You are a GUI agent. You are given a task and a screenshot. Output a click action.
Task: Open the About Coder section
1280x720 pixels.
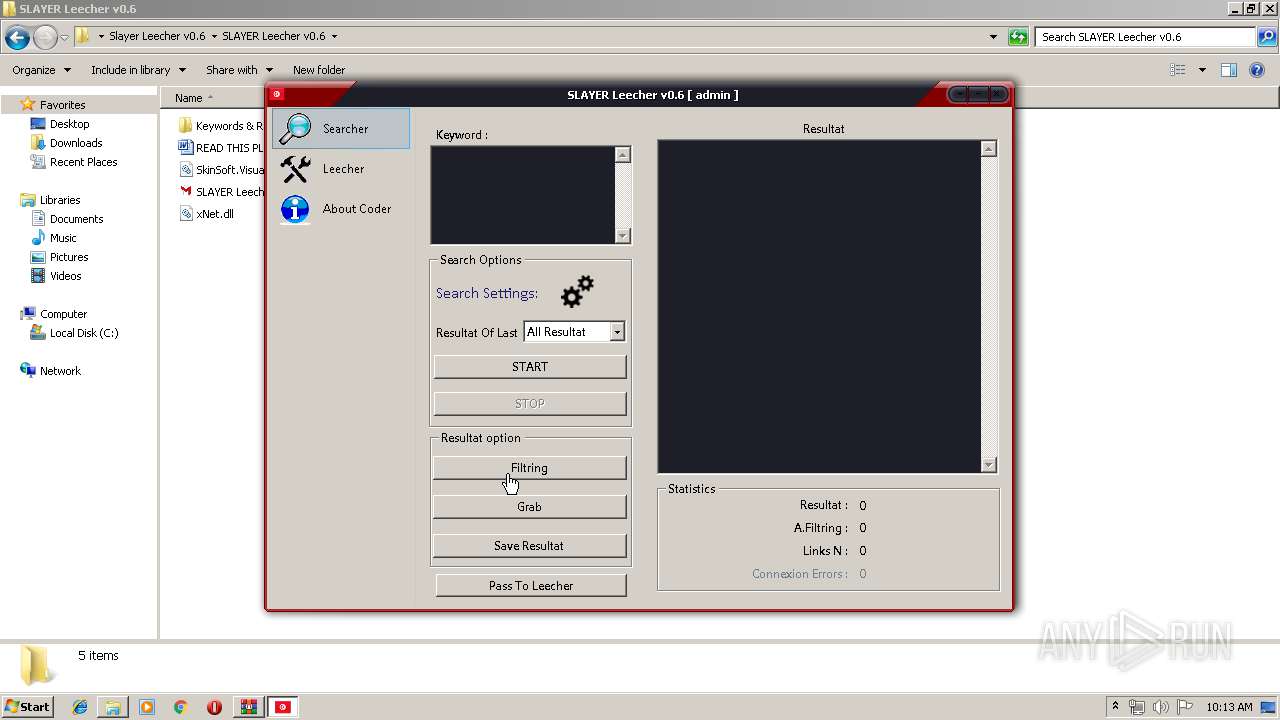341,209
